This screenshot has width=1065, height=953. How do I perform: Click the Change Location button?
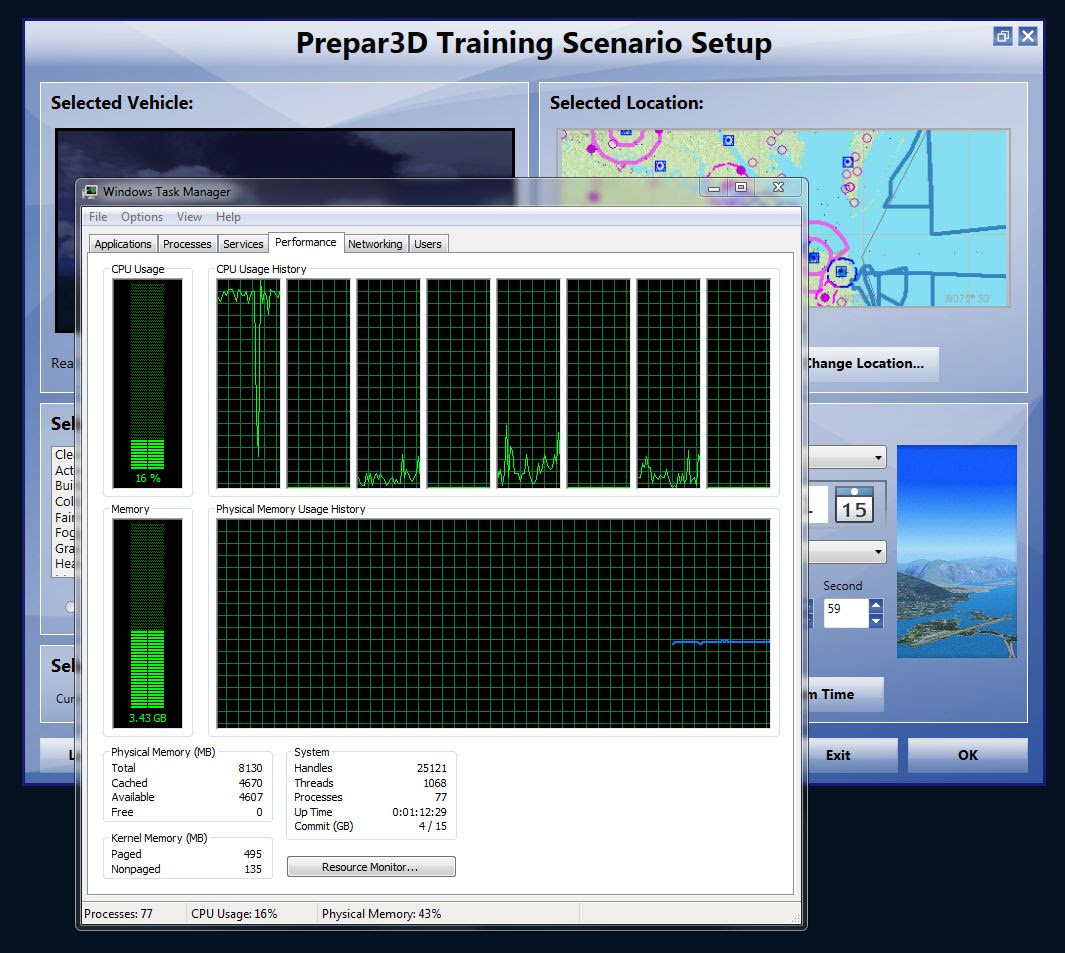click(873, 363)
